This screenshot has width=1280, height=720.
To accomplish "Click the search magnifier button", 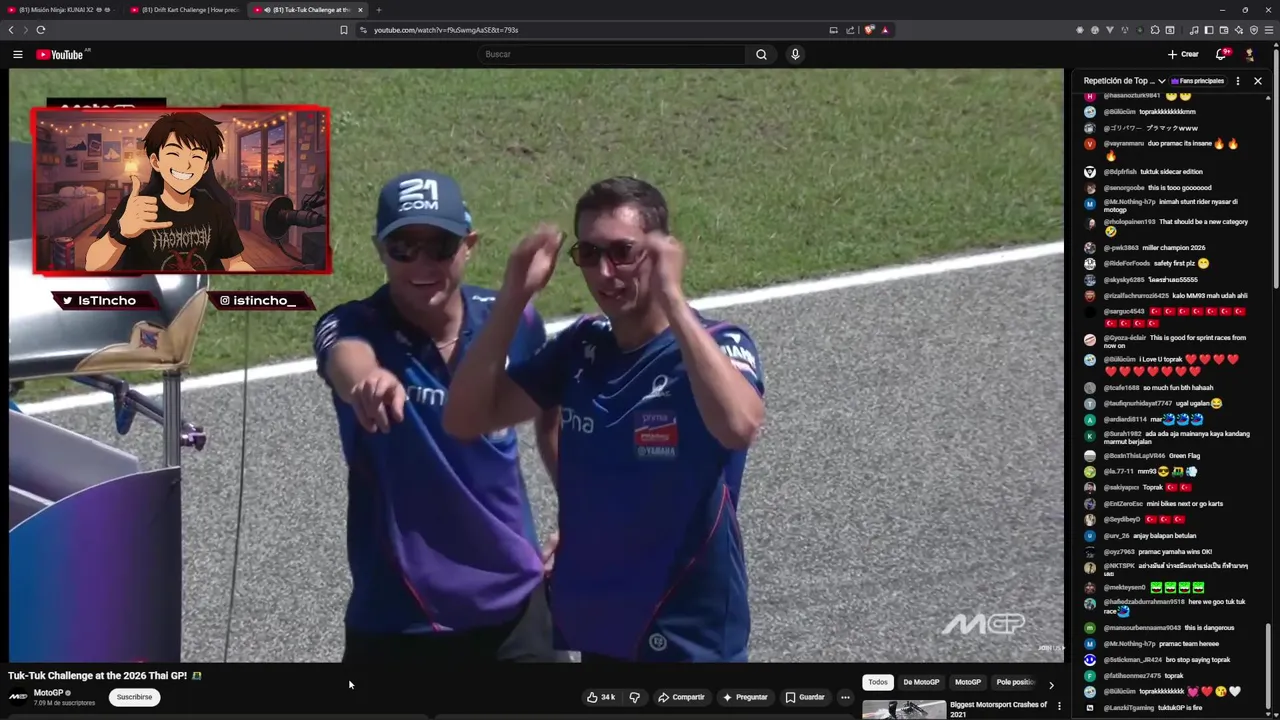I will [761, 55].
